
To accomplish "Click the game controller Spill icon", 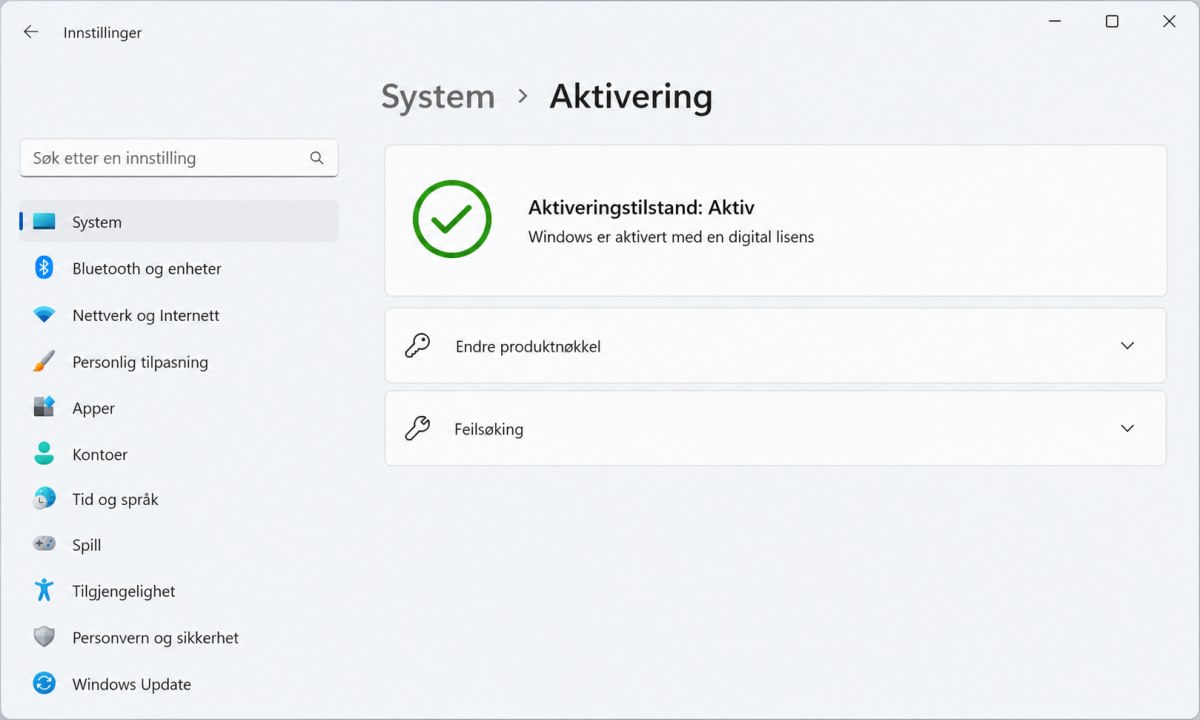I will point(44,545).
